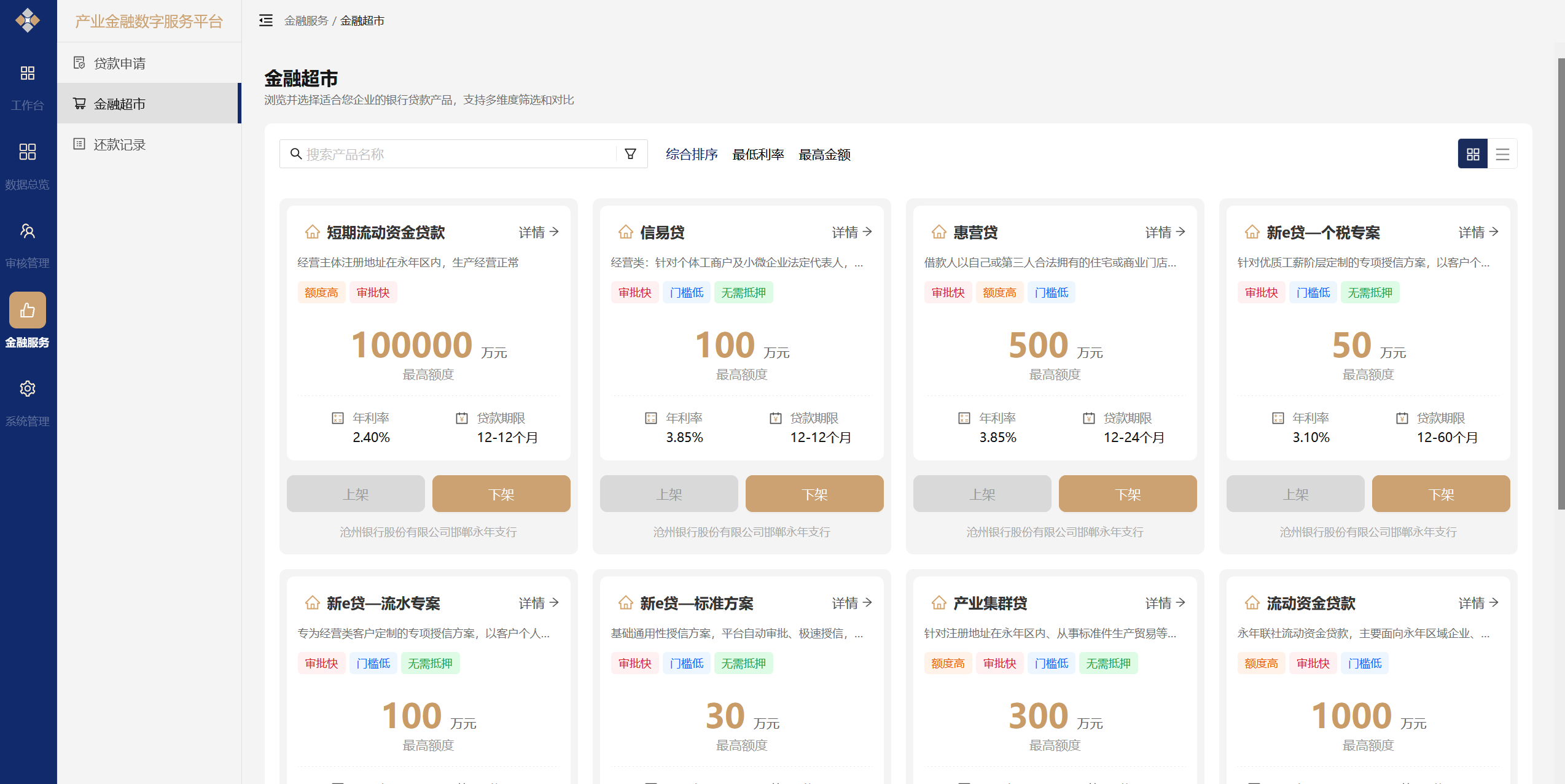This screenshot has width=1565, height=784.
Task: Sort products by 综合排序
Action: point(692,155)
